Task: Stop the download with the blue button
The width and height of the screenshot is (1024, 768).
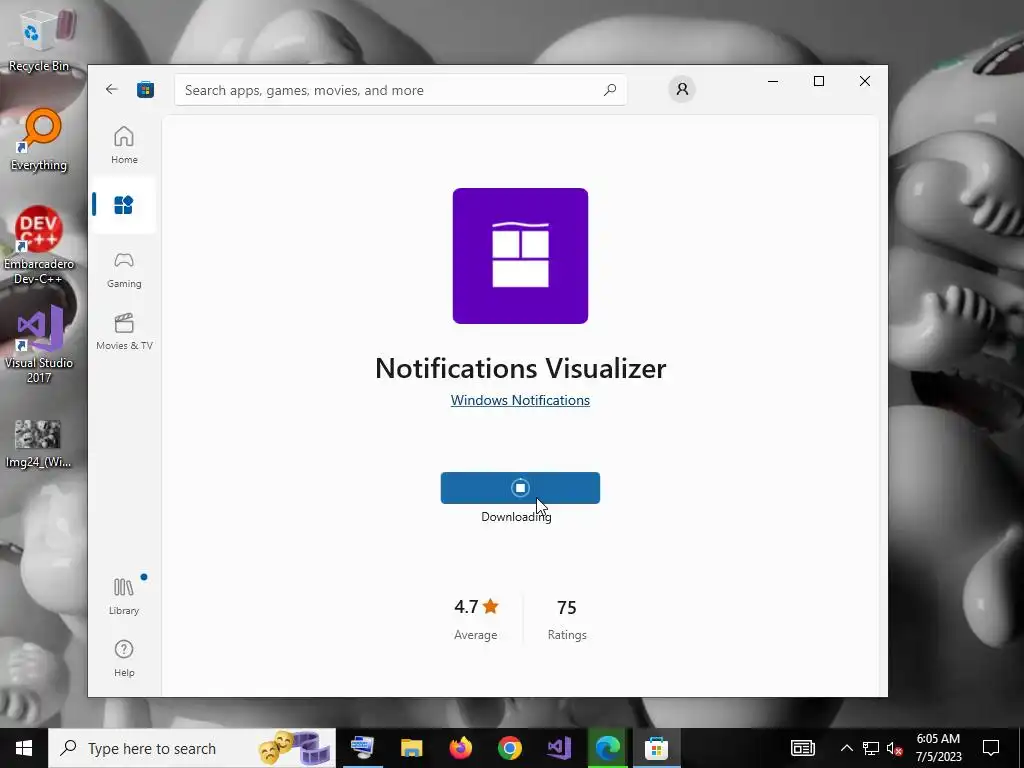Action: pos(520,488)
